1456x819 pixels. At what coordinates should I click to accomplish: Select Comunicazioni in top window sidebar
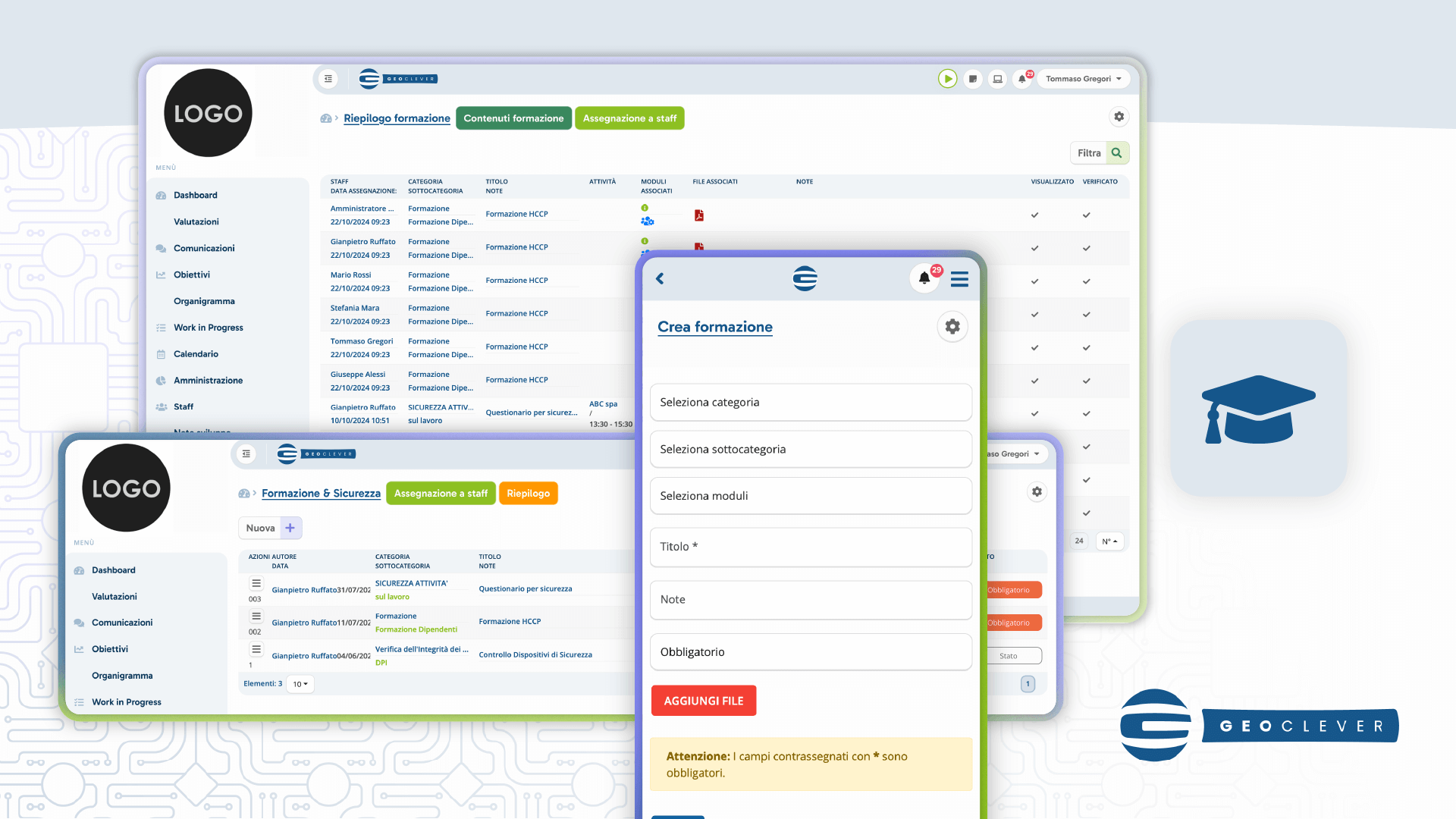coord(204,248)
